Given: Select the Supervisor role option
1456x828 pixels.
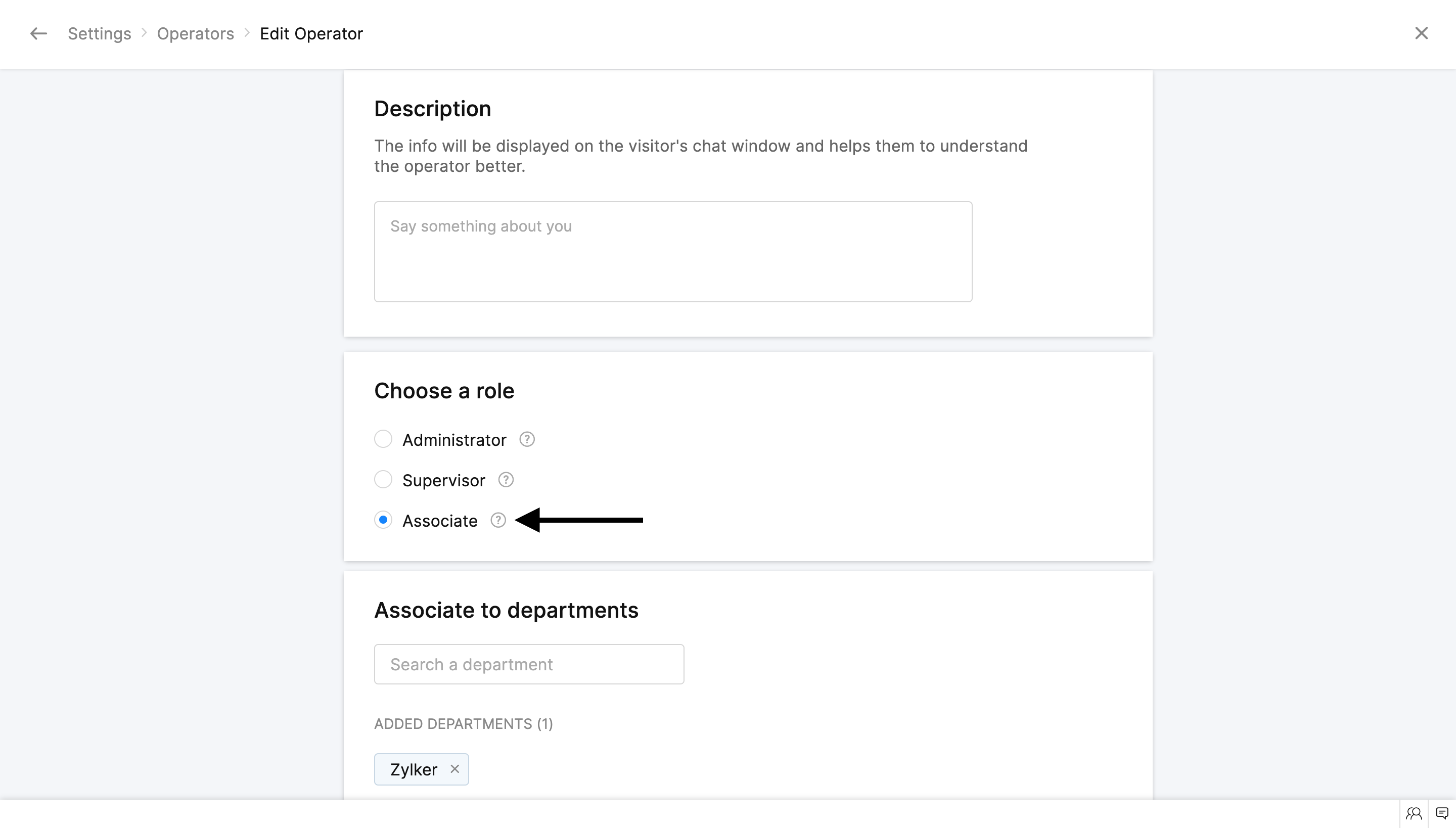Looking at the screenshot, I should pos(383,480).
